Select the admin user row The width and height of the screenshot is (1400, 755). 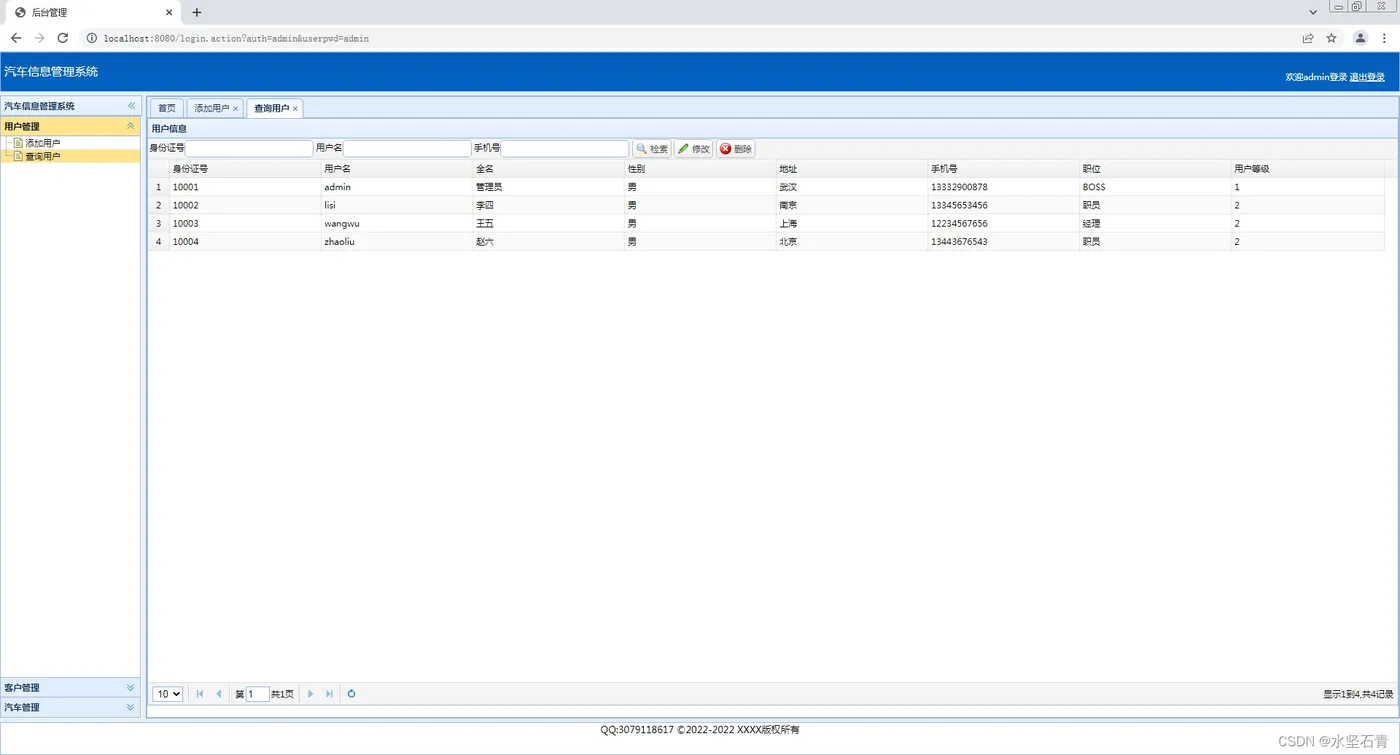coord(766,187)
